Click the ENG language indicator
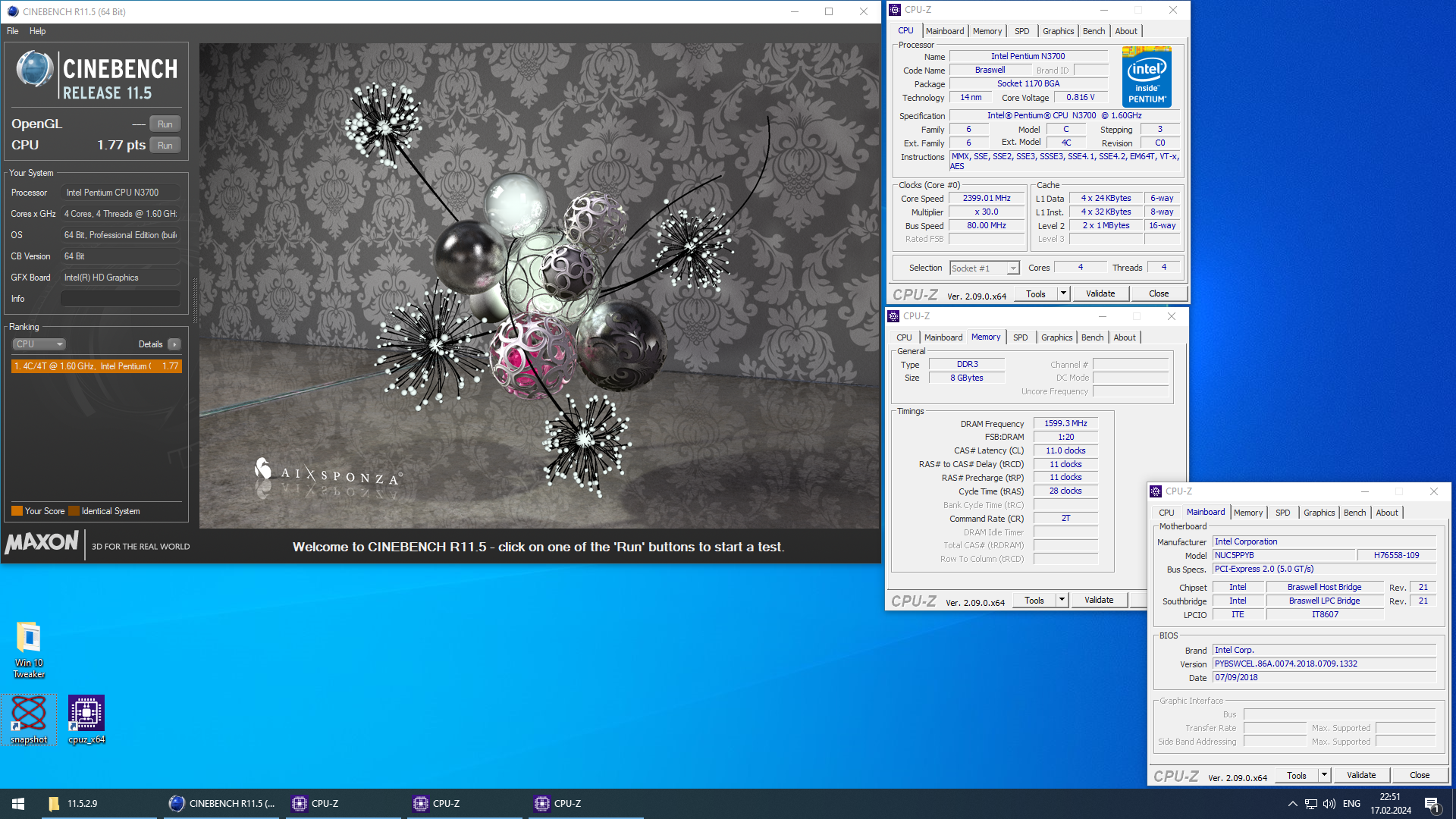This screenshot has height=819, width=1456. pyautogui.click(x=1351, y=804)
